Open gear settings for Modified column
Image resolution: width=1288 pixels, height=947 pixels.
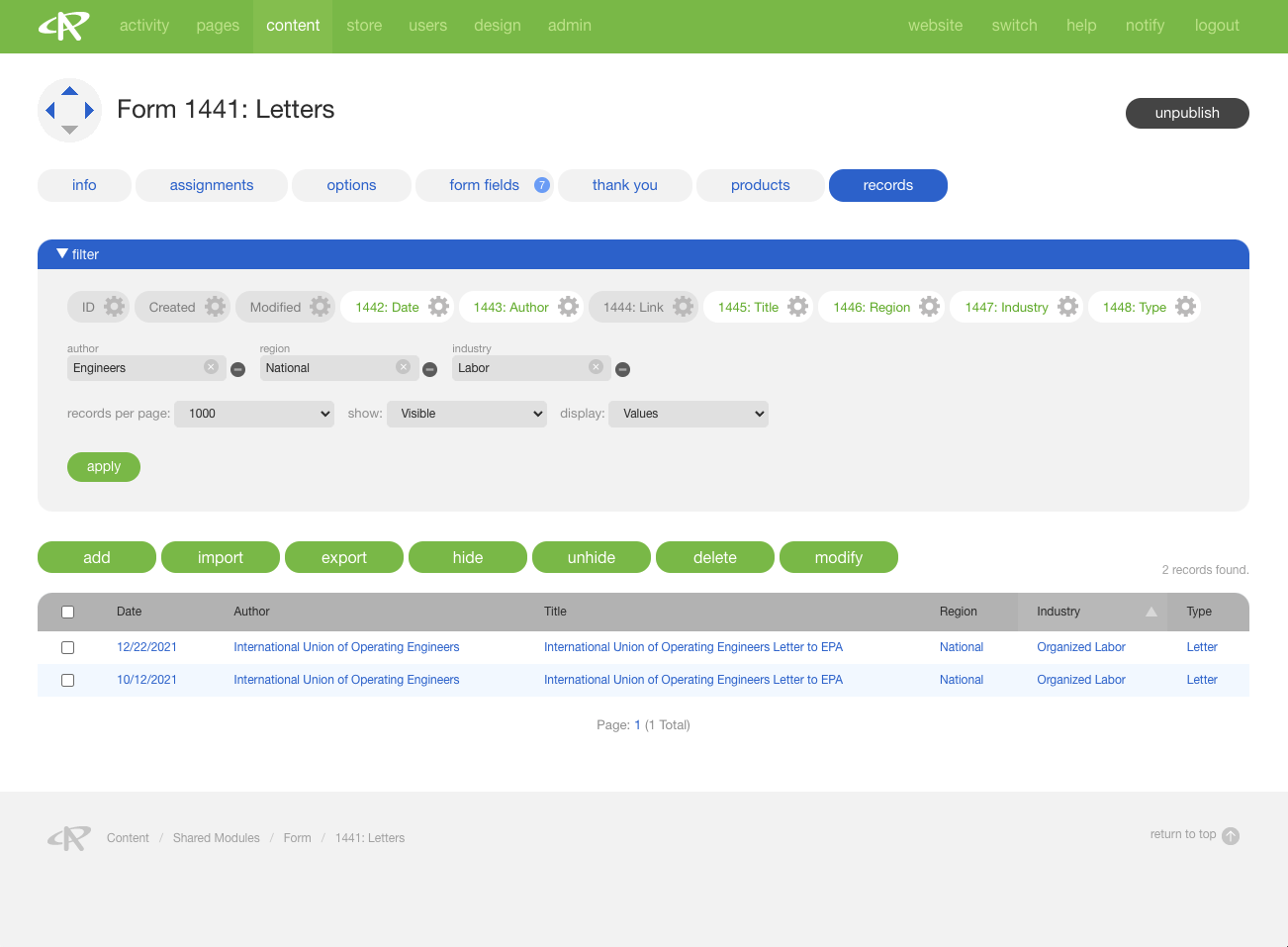coord(321,307)
